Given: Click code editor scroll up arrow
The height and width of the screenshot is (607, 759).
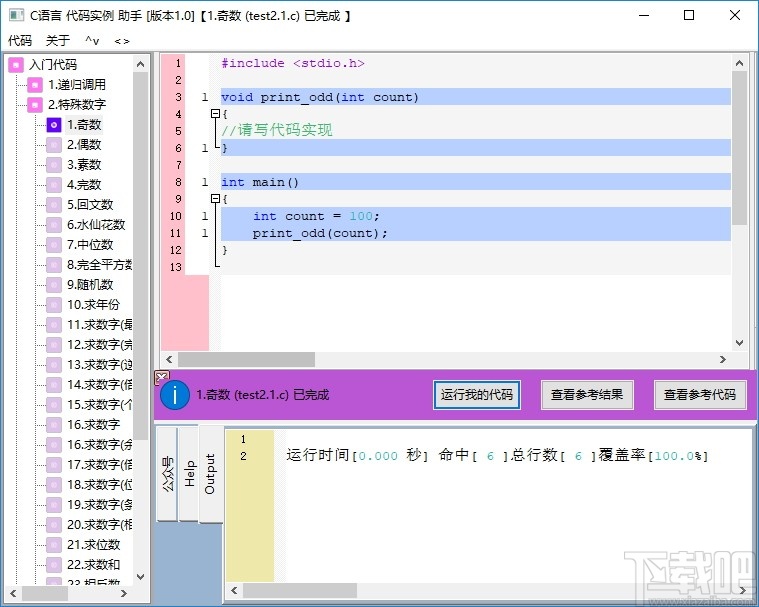Looking at the screenshot, I should tap(739, 63).
